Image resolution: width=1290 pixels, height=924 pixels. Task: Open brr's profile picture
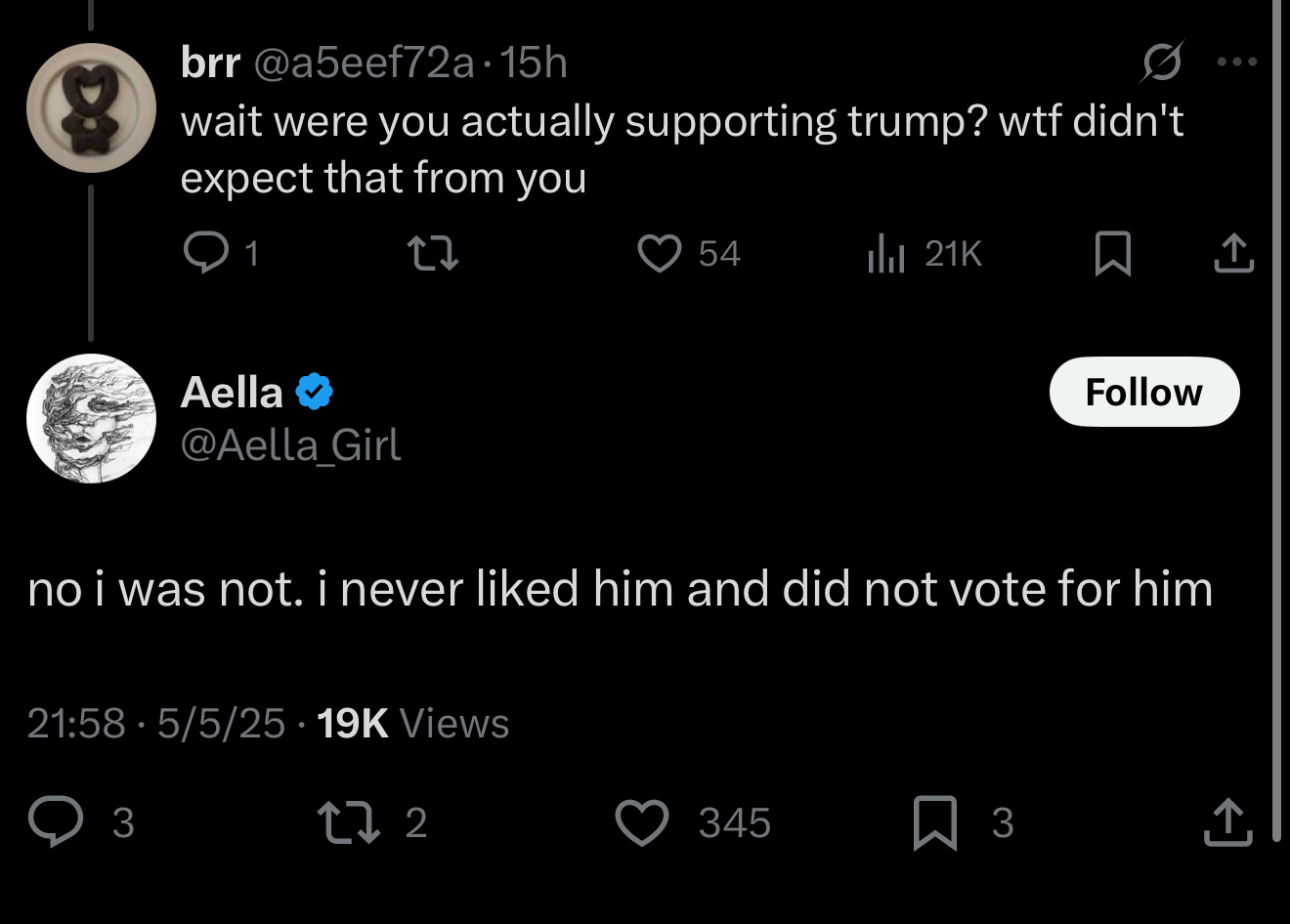91,108
